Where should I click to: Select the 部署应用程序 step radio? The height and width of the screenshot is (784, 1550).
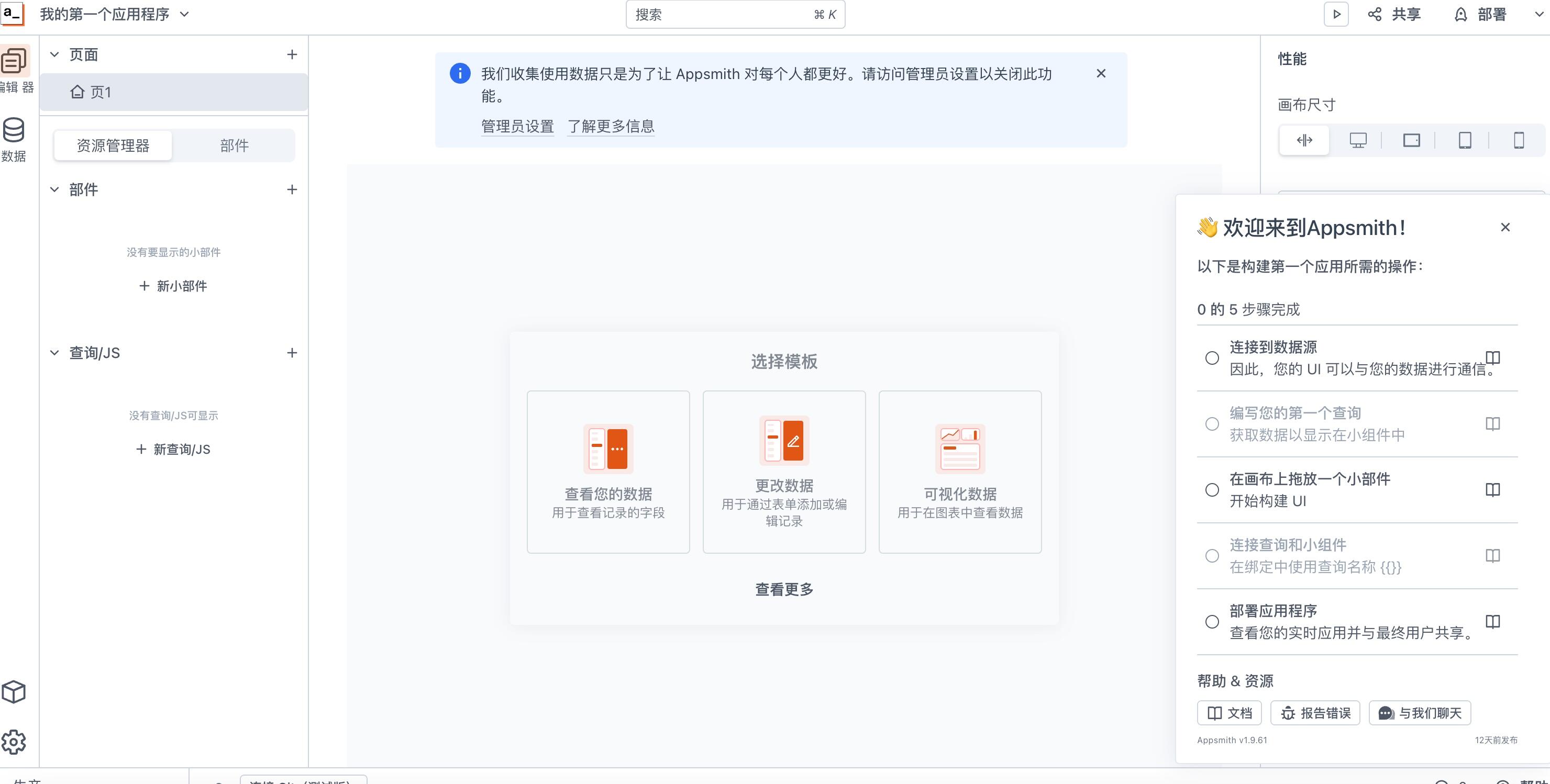1212,622
